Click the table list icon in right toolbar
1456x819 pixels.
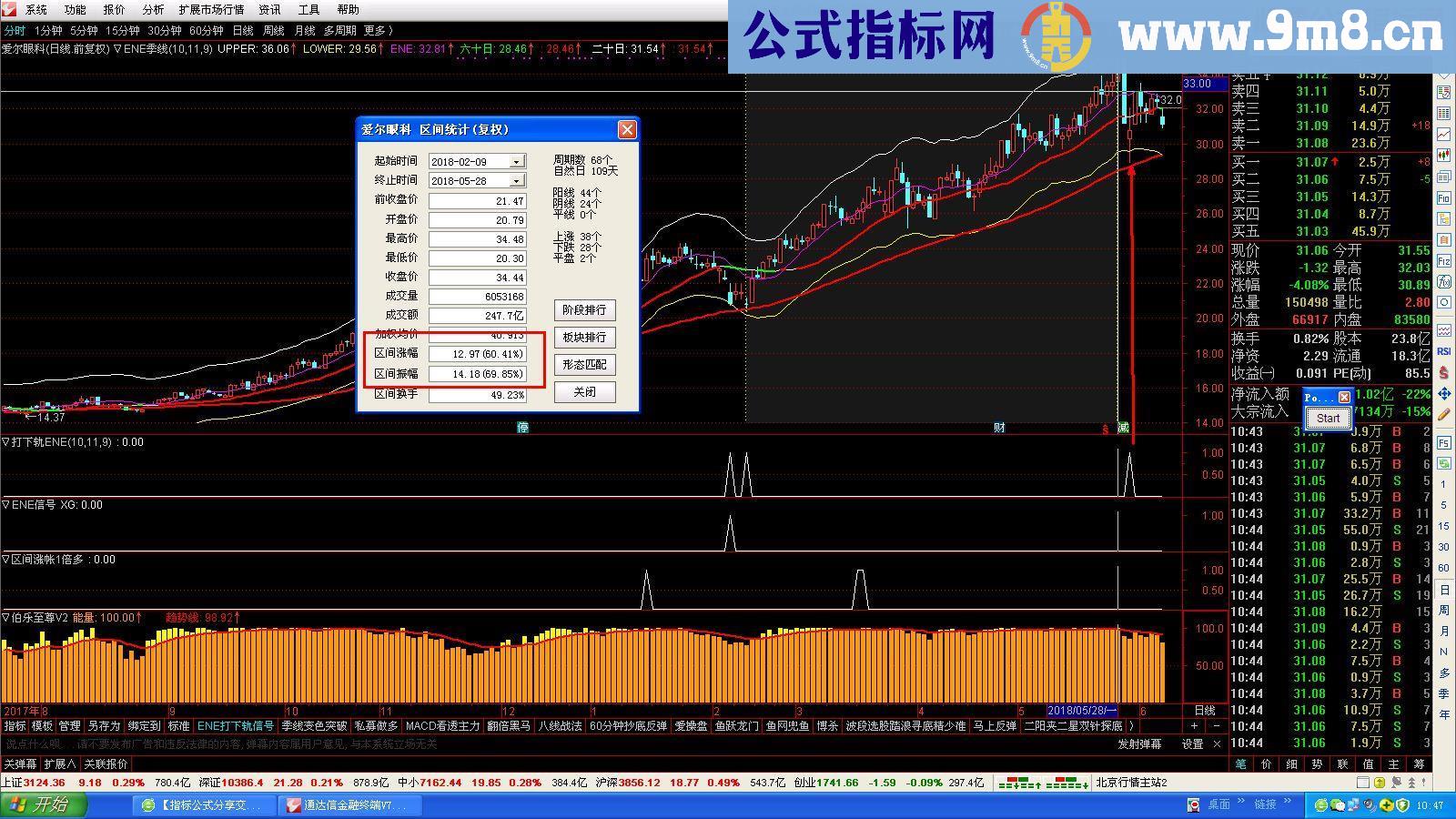tap(1444, 113)
